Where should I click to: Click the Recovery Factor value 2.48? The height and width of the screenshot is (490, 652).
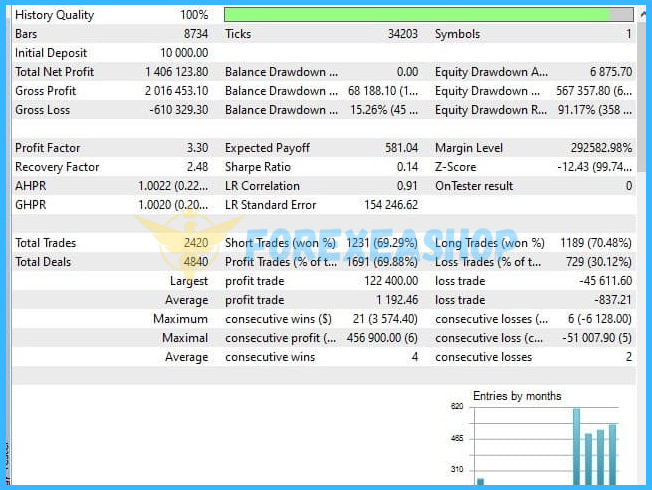click(x=197, y=167)
